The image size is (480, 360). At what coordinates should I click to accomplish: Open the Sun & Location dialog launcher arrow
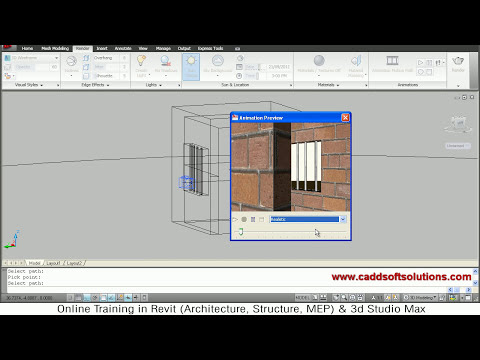click(291, 85)
